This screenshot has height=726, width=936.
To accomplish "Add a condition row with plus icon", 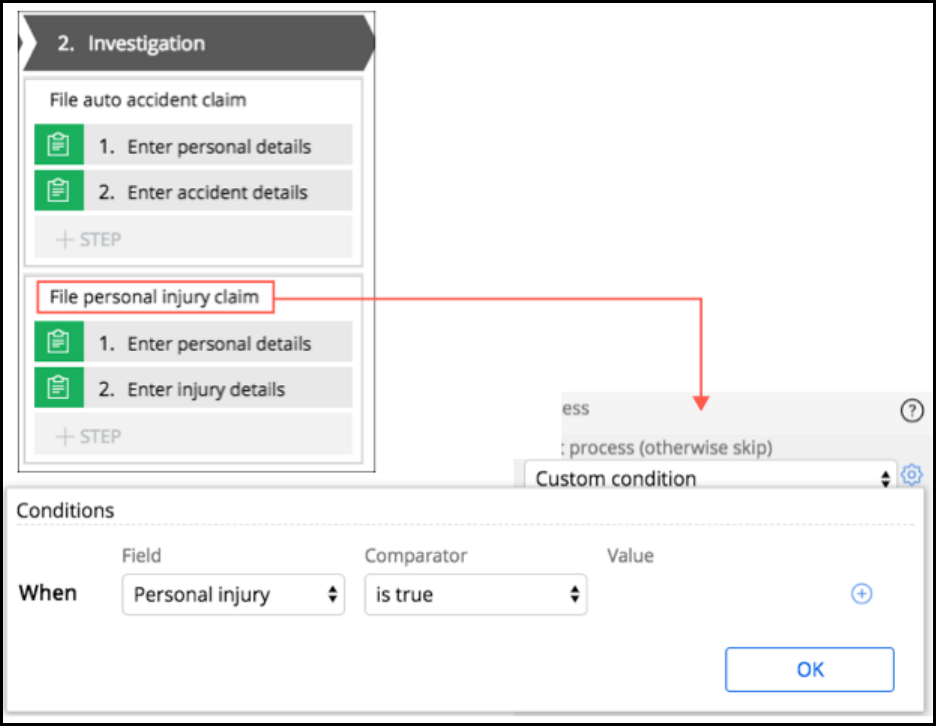I will [x=861, y=594].
